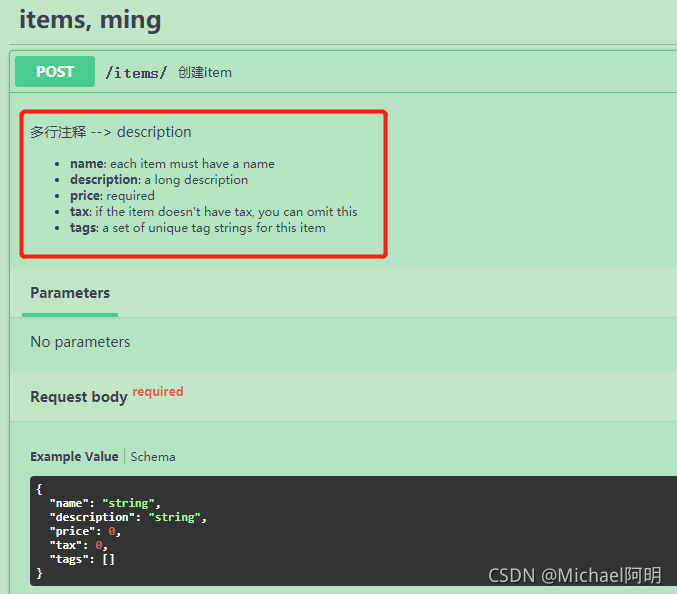The image size is (677, 594).
Task: Click the '多行注释 --> description' line
Action: pos(111,132)
